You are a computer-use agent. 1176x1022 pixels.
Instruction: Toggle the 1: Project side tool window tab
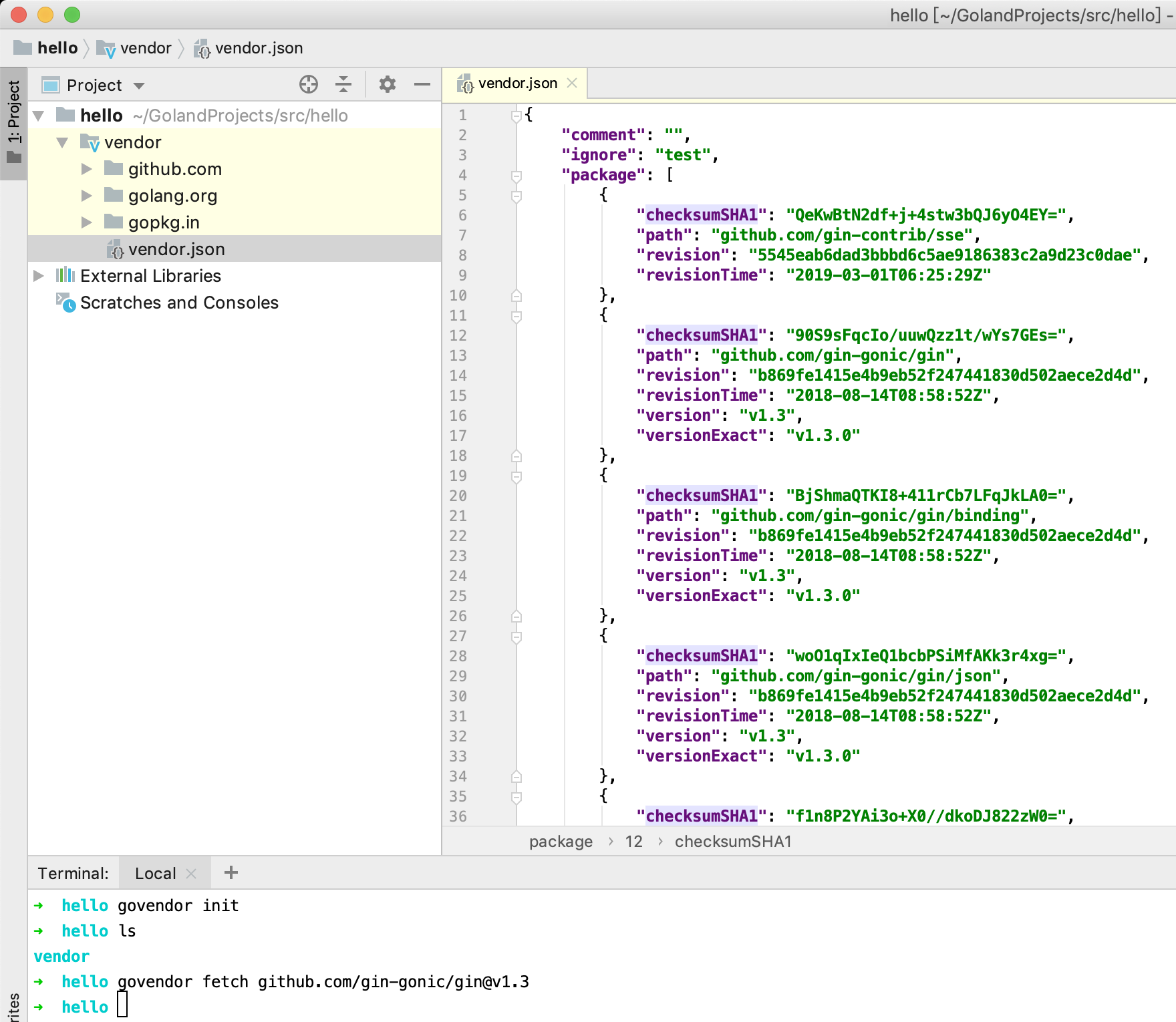[13, 123]
